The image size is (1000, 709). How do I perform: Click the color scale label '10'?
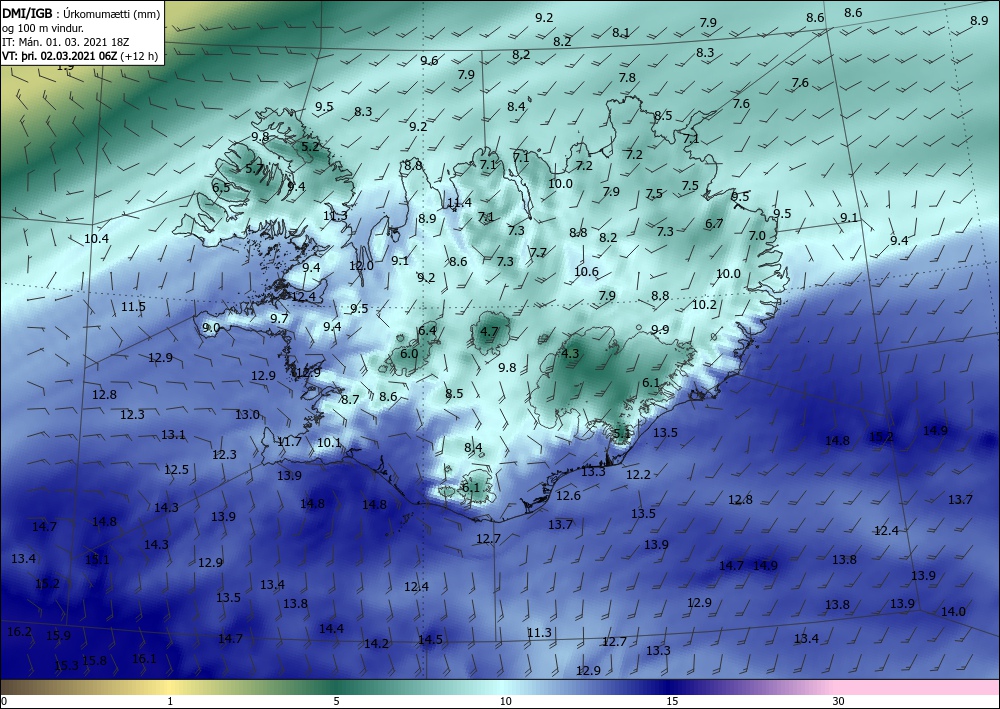505,701
